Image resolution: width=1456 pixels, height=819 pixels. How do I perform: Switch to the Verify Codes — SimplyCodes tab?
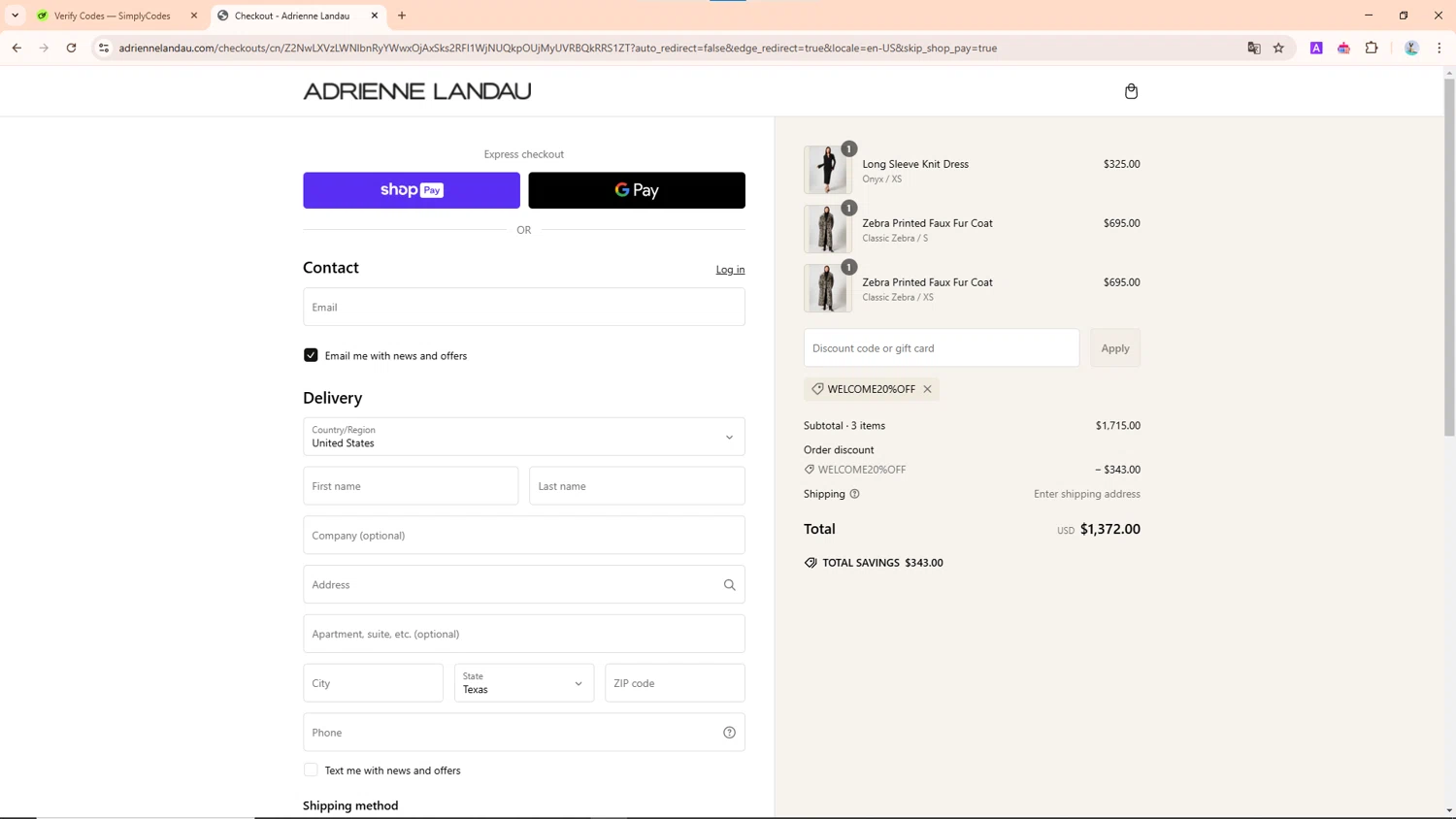(113, 16)
